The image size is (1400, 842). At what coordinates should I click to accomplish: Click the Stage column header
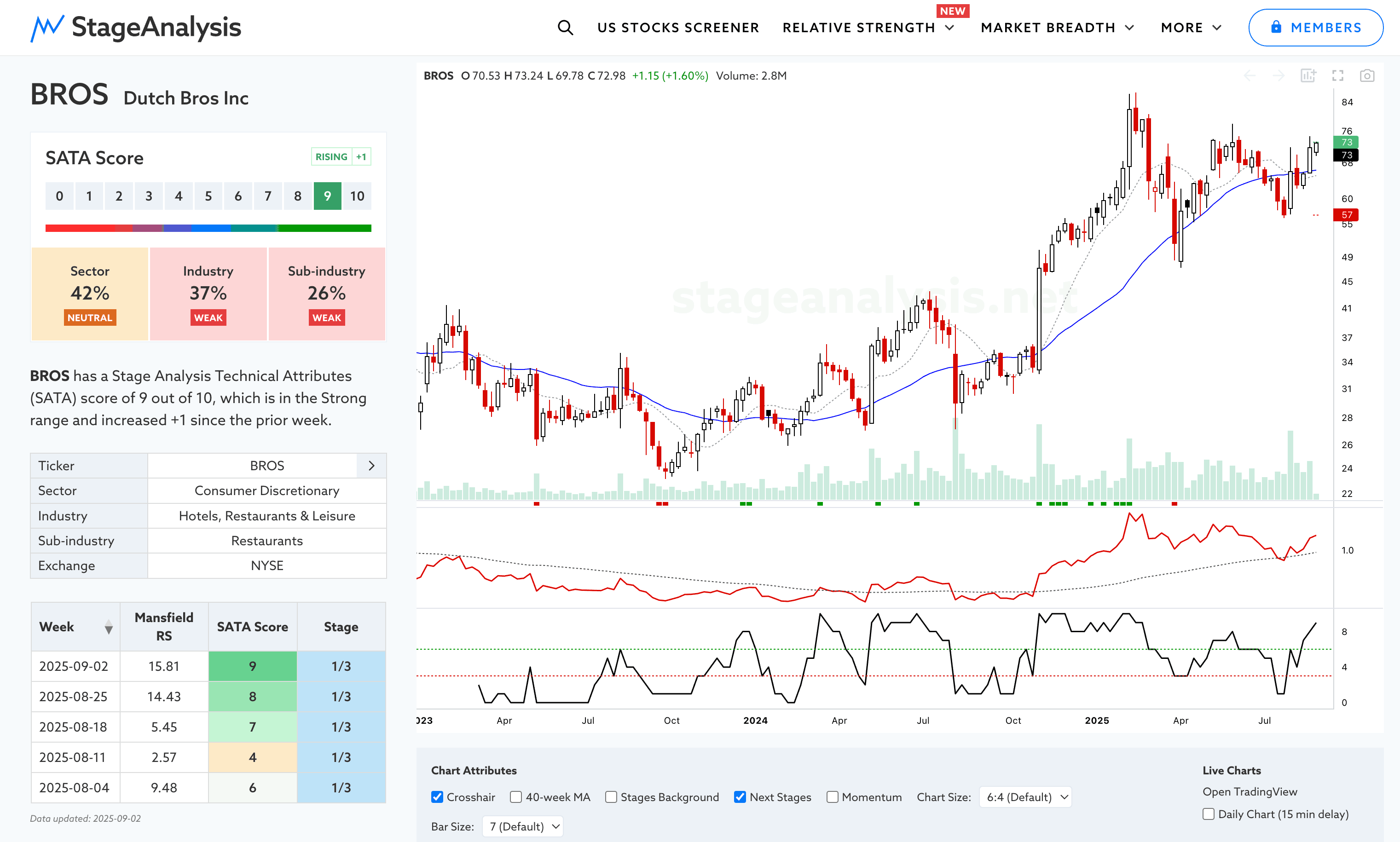341,627
